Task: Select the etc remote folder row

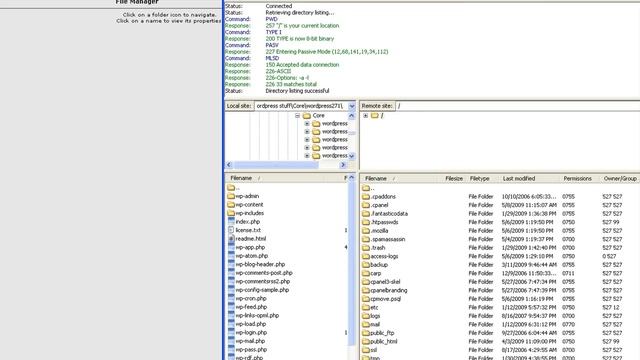Action: click(x=500, y=307)
